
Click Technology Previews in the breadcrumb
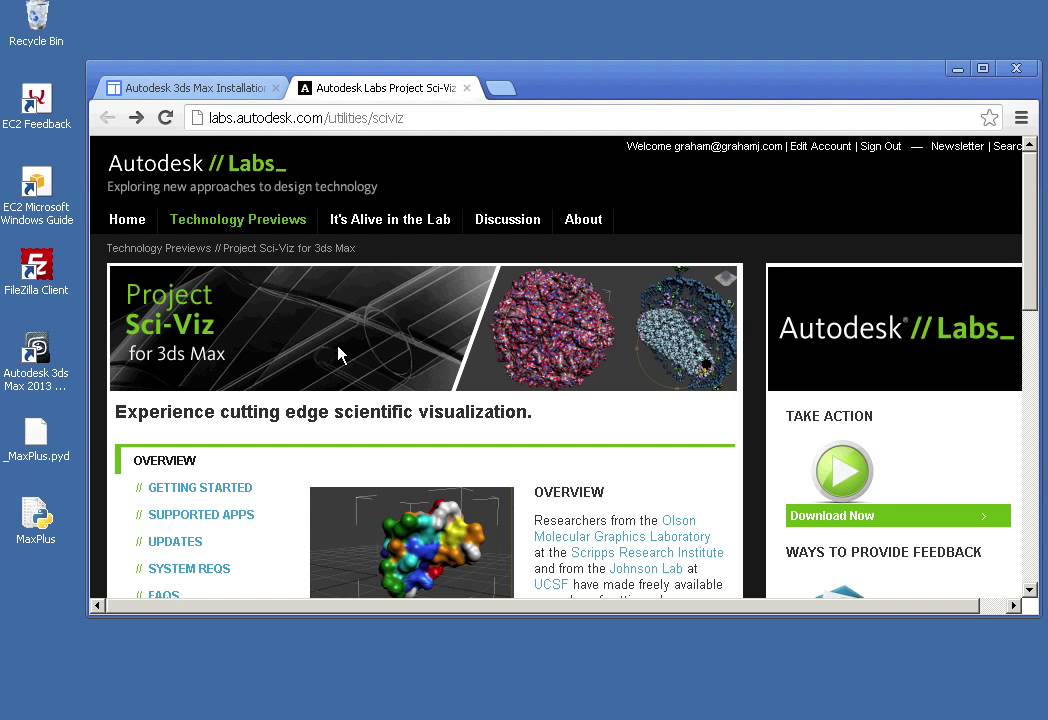coord(159,248)
